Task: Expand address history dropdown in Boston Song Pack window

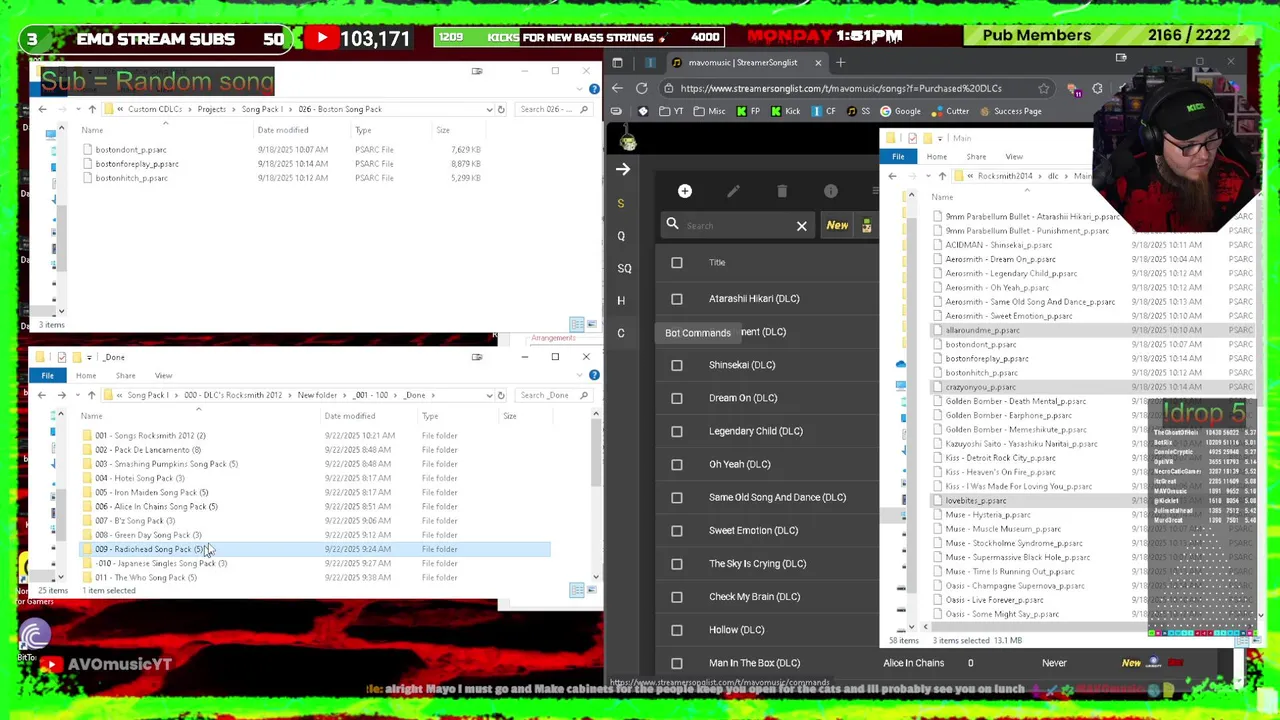Action: (x=489, y=109)
